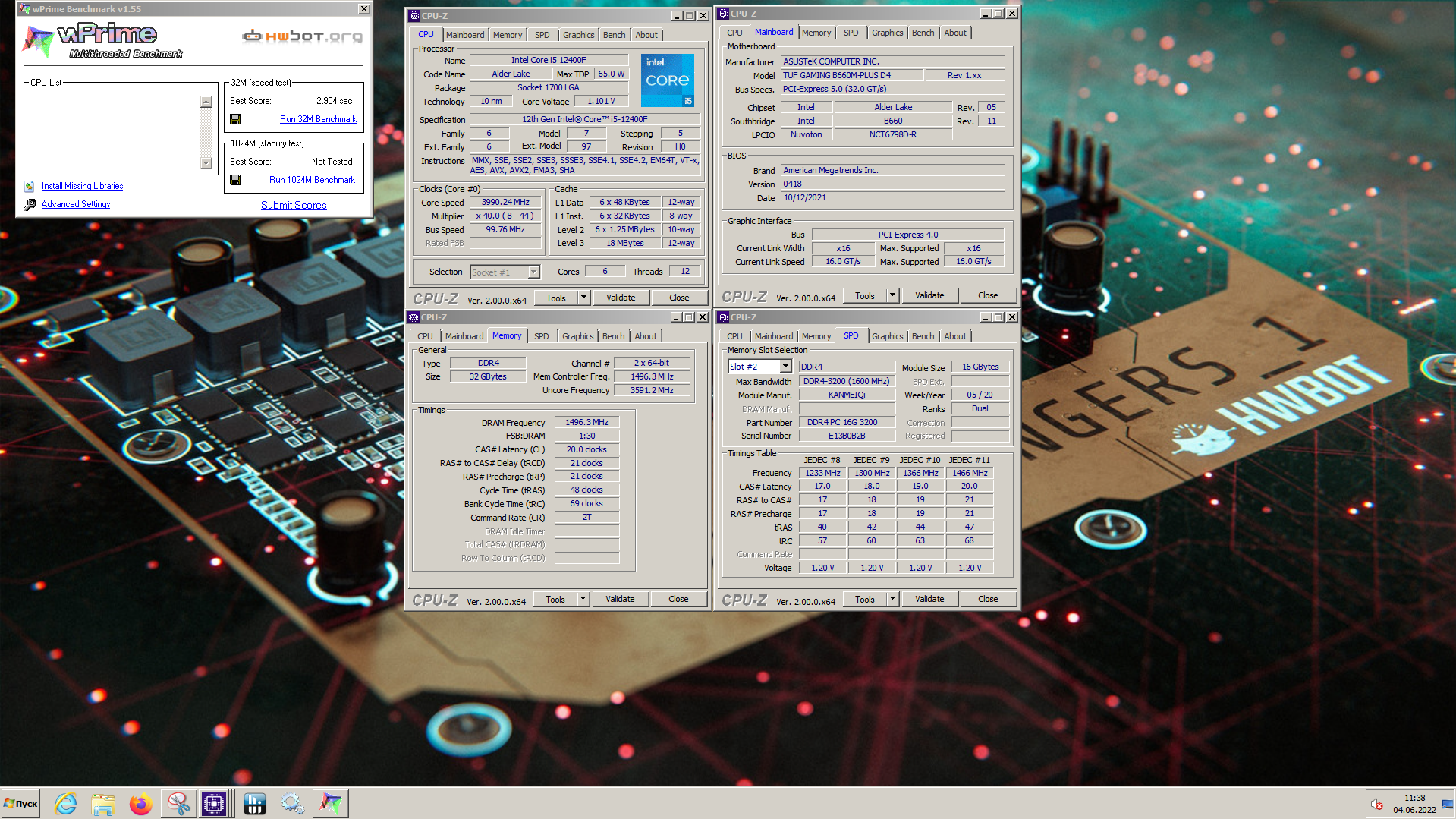This screenshot has height=819, width=1456.
Task: Click Validate in the CPU tab window
Action: (x=621, y=298)
